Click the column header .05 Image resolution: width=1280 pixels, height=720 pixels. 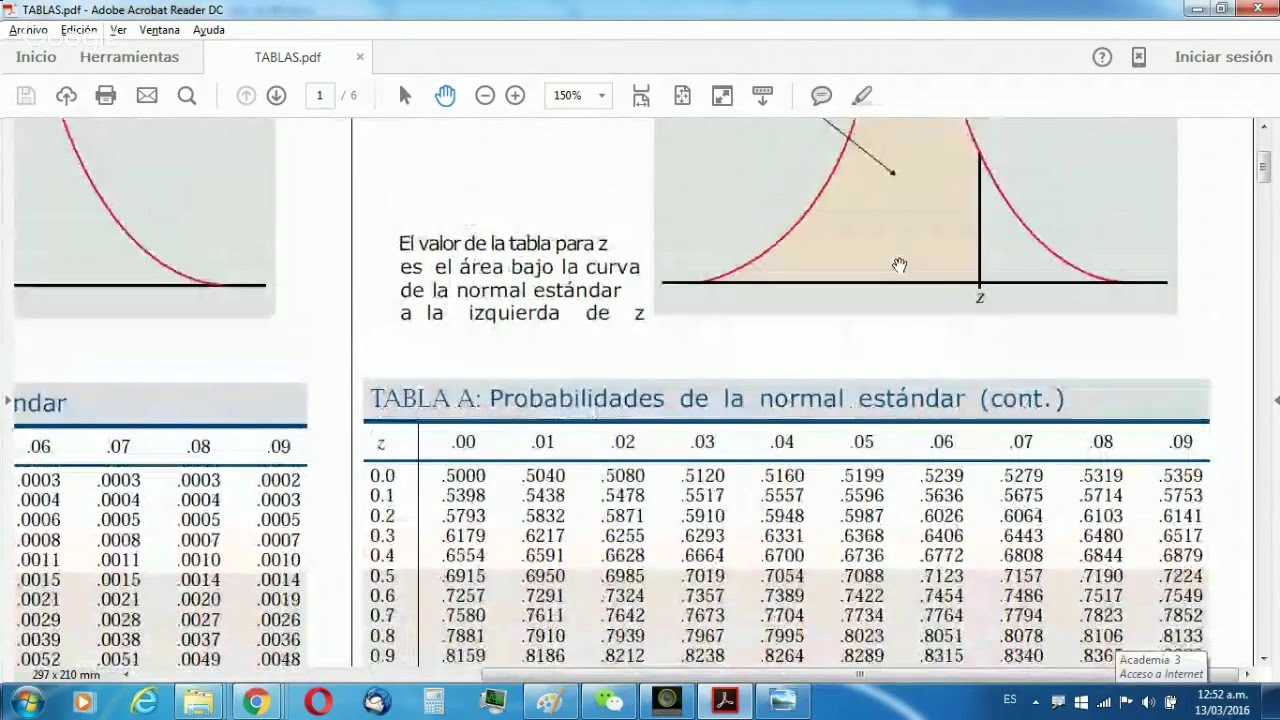[x=862, y=442]
